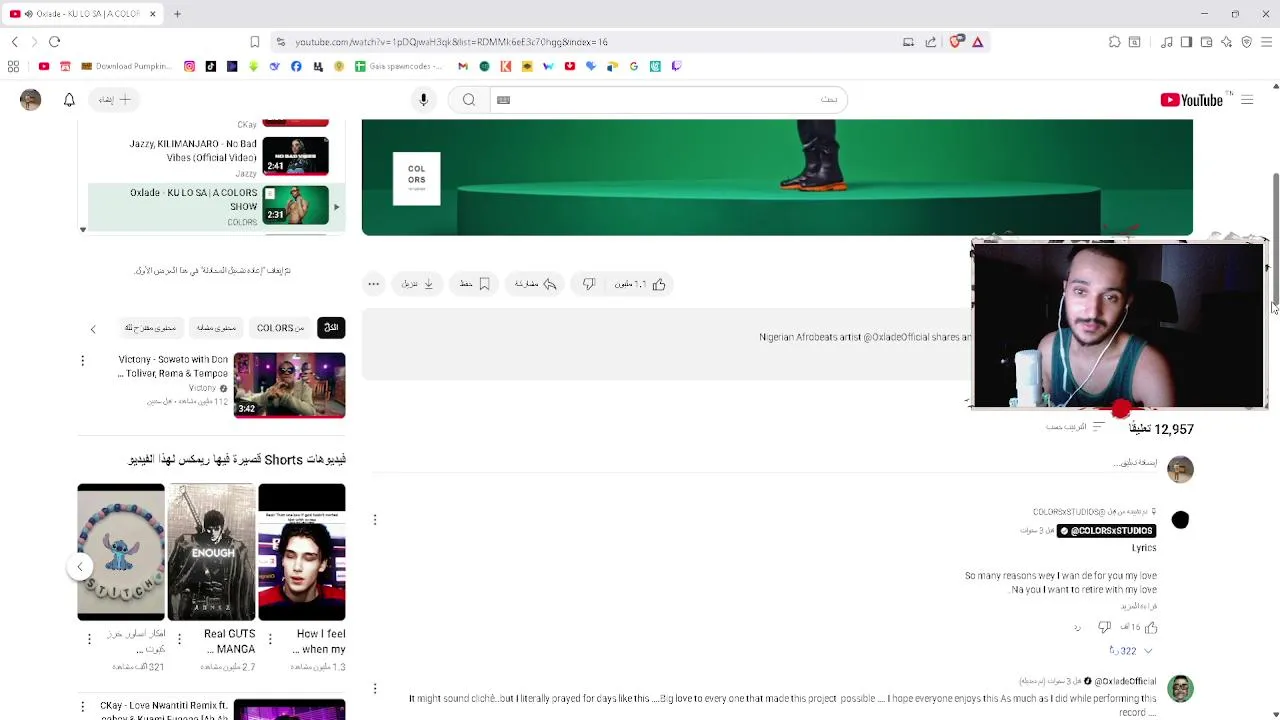Image resolution: width=1280 pixels, height=720 pixels.
Task: Open options for Victony Soweto video
Action: click(83, 361)
